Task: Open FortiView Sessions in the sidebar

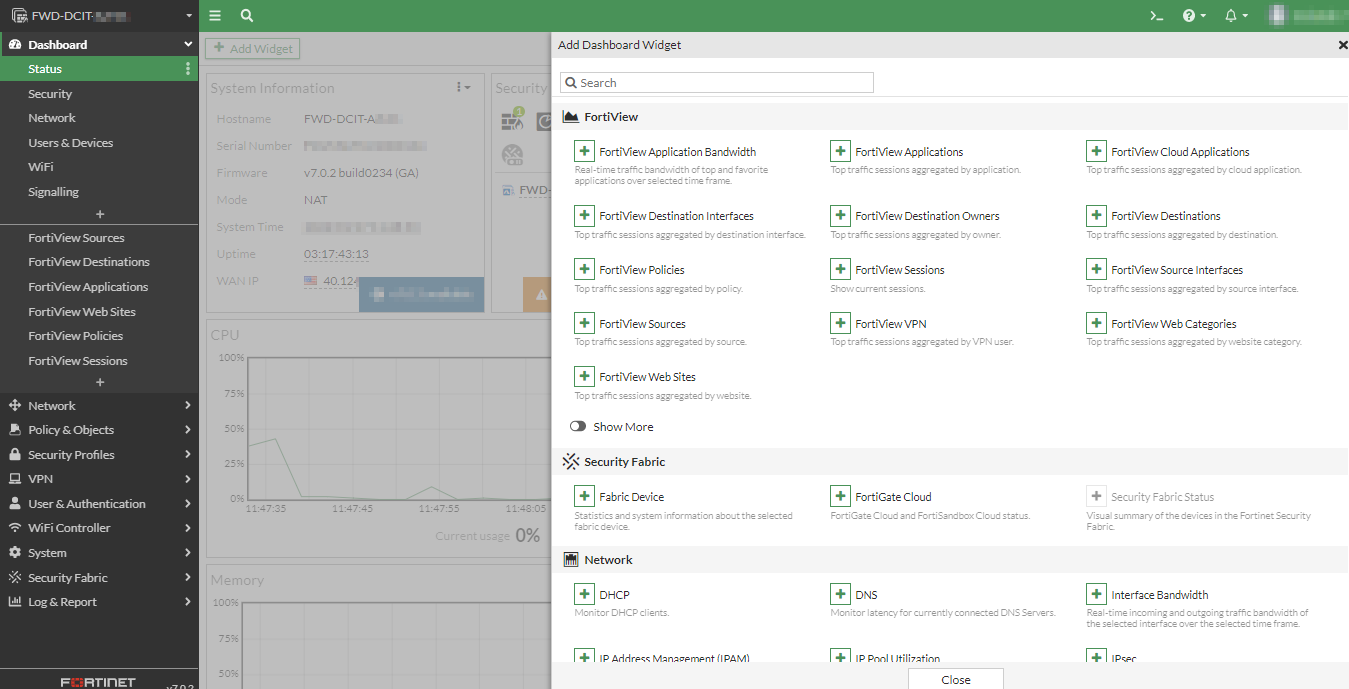Action: click(x=78, y=360)
